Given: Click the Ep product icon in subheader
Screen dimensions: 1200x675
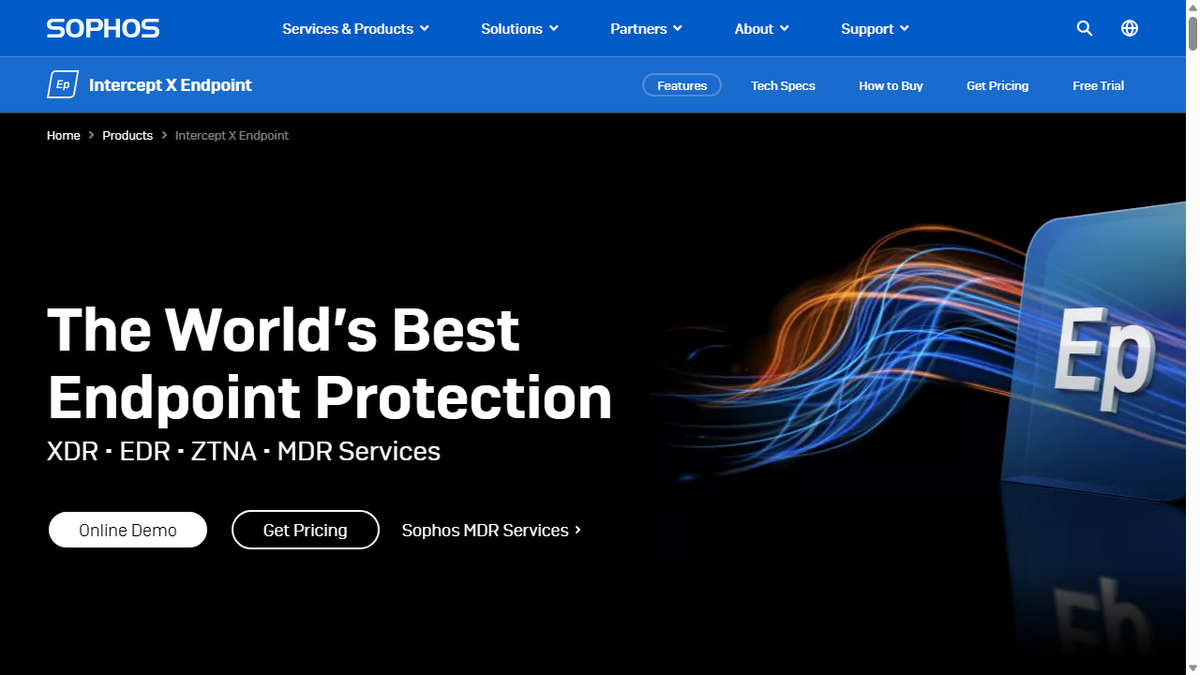Looking at the screenshot, I should click(62, 85).
